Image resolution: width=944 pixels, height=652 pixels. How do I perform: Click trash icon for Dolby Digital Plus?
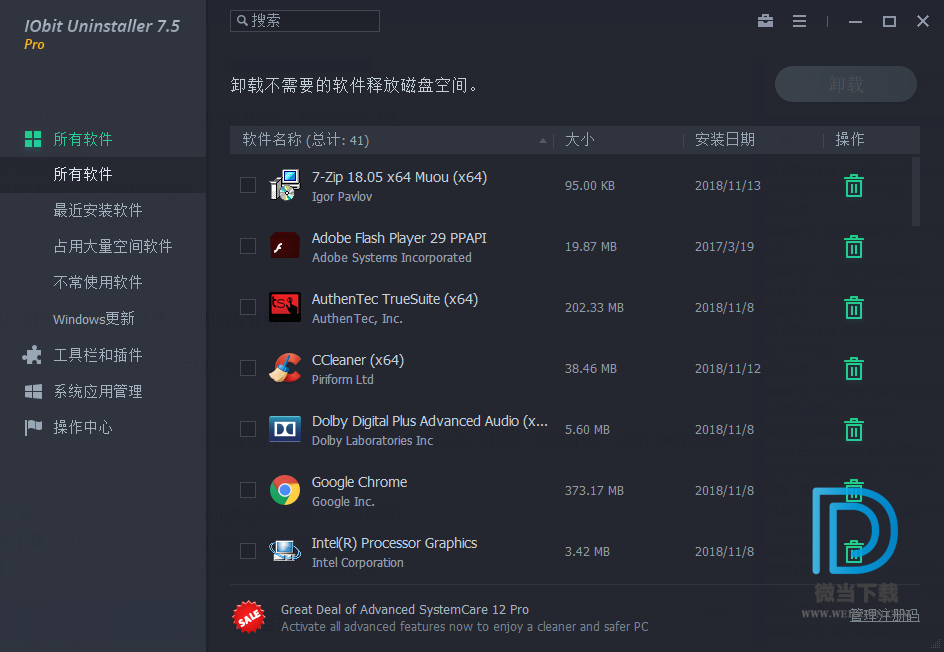pyautogui.click(x=854, y=429)
